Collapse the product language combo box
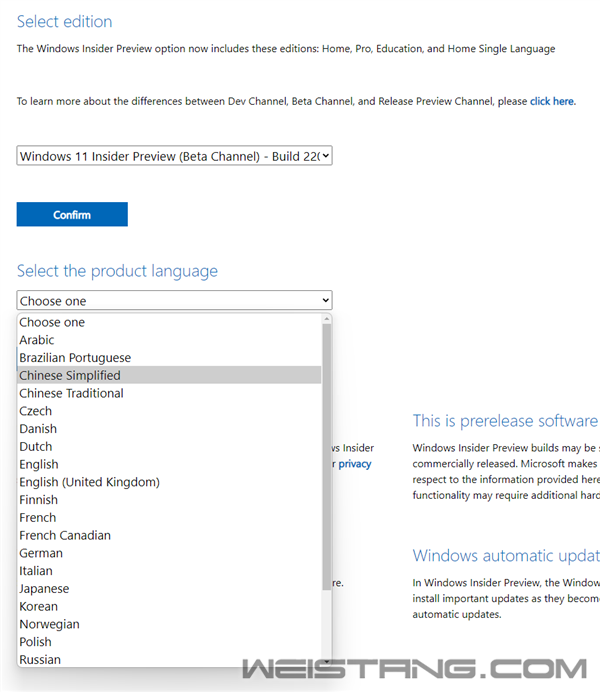This screenshot has width=600, height=692. pyautogui.click(x=174, y=301)
